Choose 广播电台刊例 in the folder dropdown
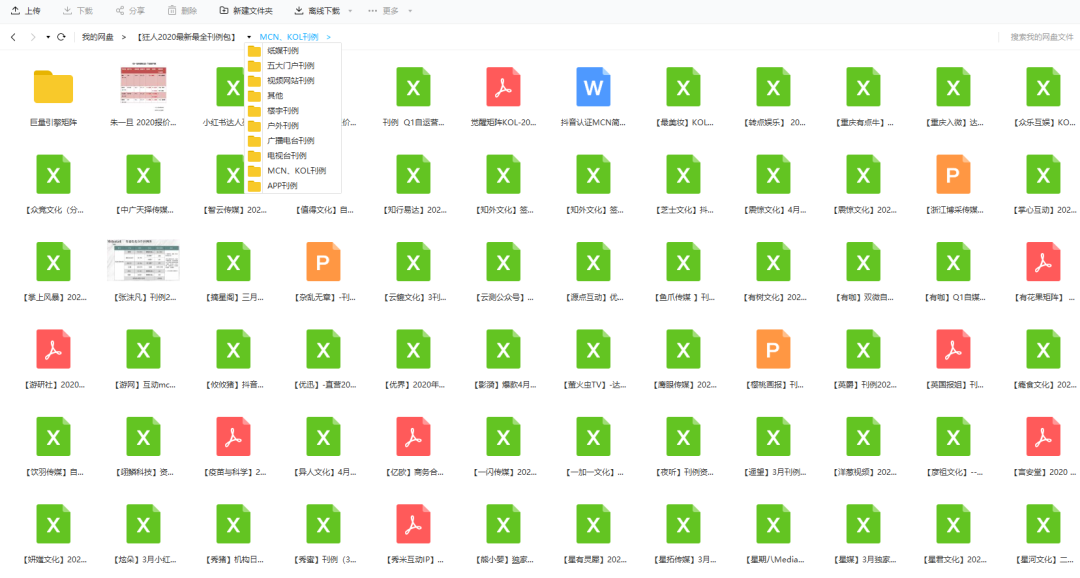 click(293, 141)
